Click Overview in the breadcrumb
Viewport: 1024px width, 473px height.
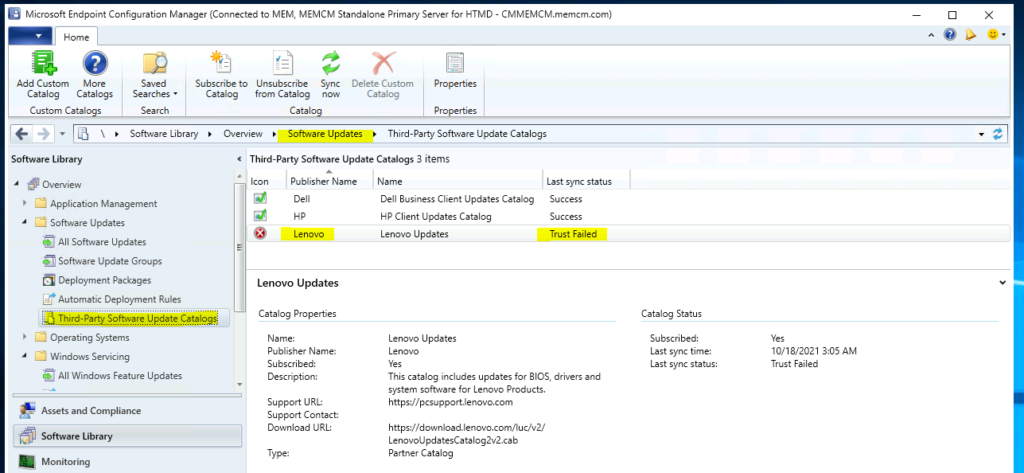[243, 134]
